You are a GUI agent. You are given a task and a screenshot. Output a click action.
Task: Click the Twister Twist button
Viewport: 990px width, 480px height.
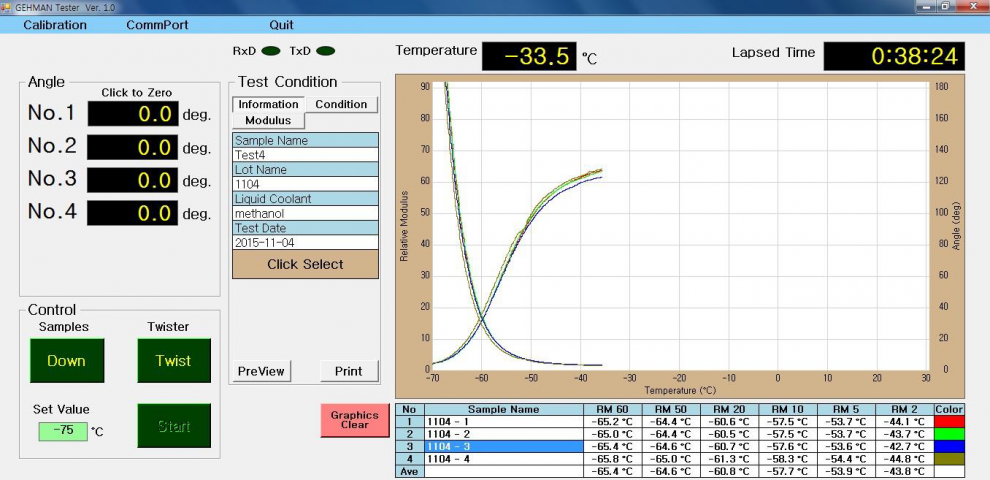click(x=174, y=361)
